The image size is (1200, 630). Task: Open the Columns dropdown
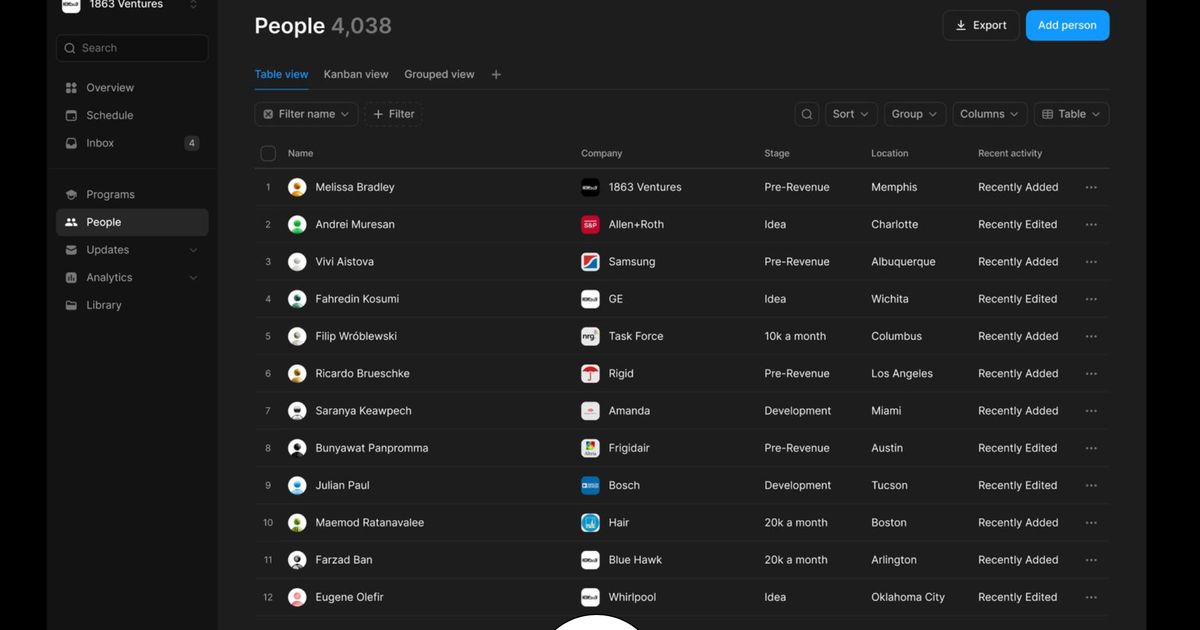click(988, 113)
